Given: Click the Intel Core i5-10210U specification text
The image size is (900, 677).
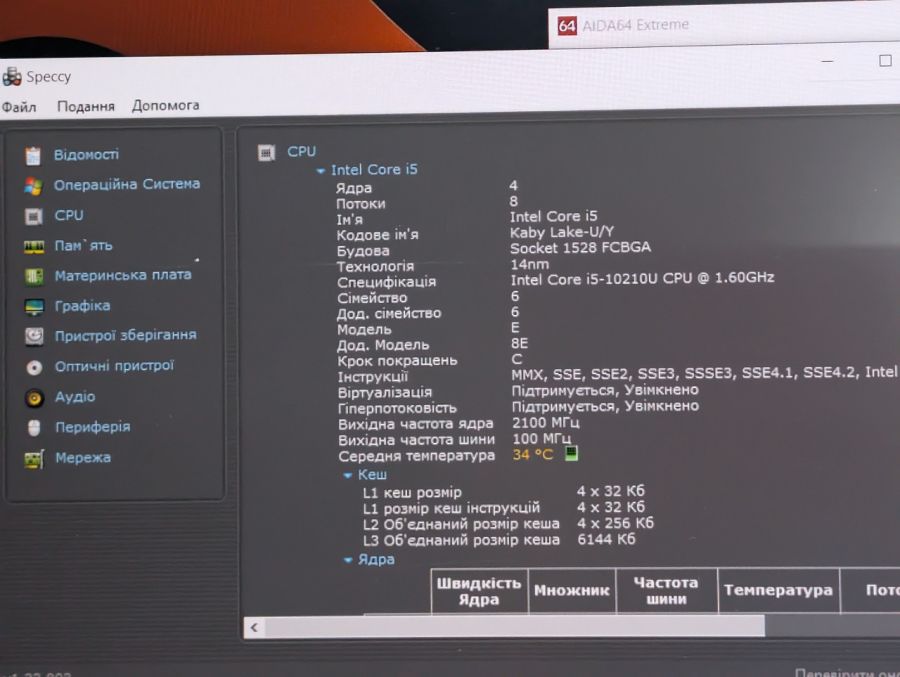Looking at the screenshot, I should 642,278.
